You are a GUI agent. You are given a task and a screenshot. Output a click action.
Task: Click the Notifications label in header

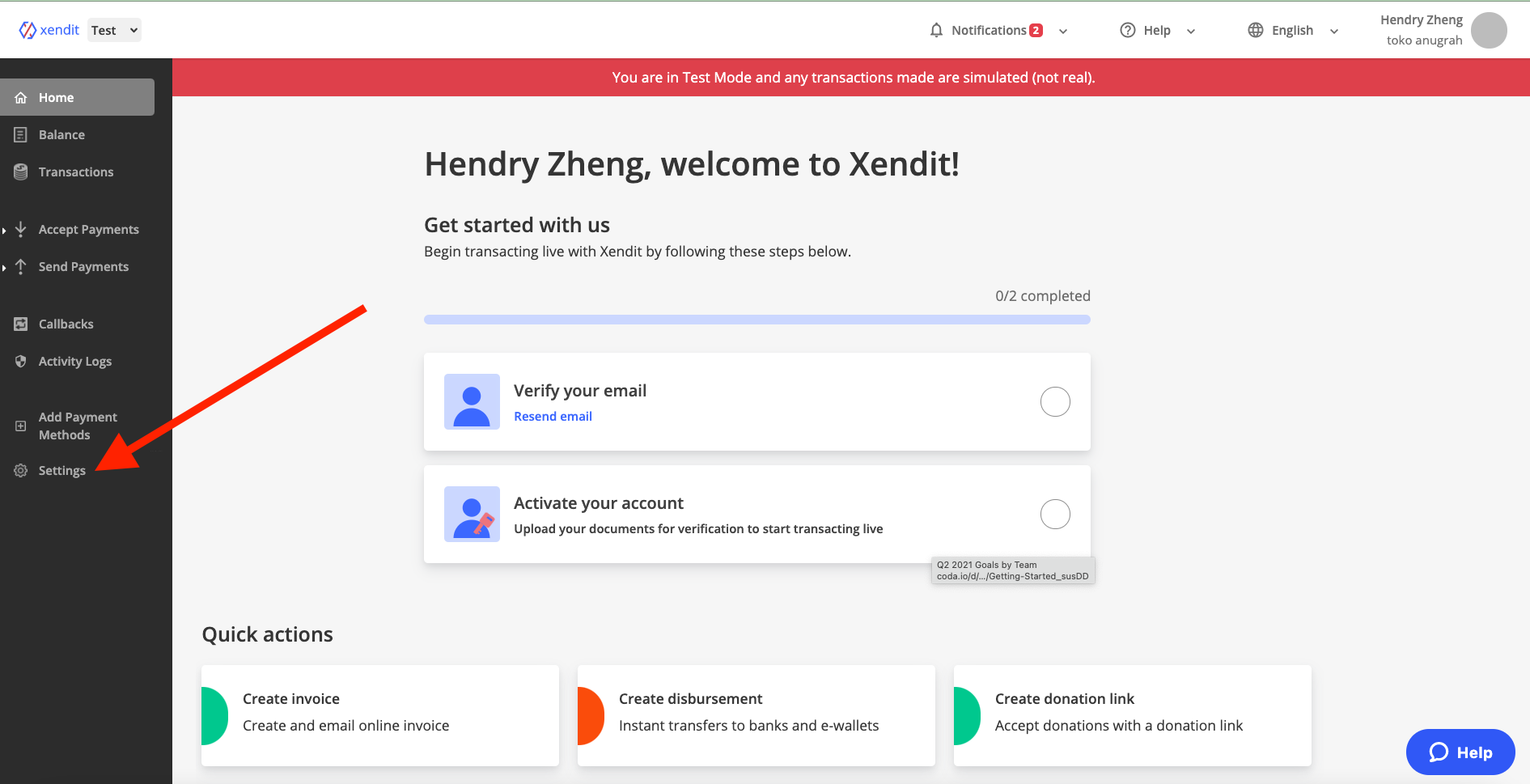coord(989,30)
